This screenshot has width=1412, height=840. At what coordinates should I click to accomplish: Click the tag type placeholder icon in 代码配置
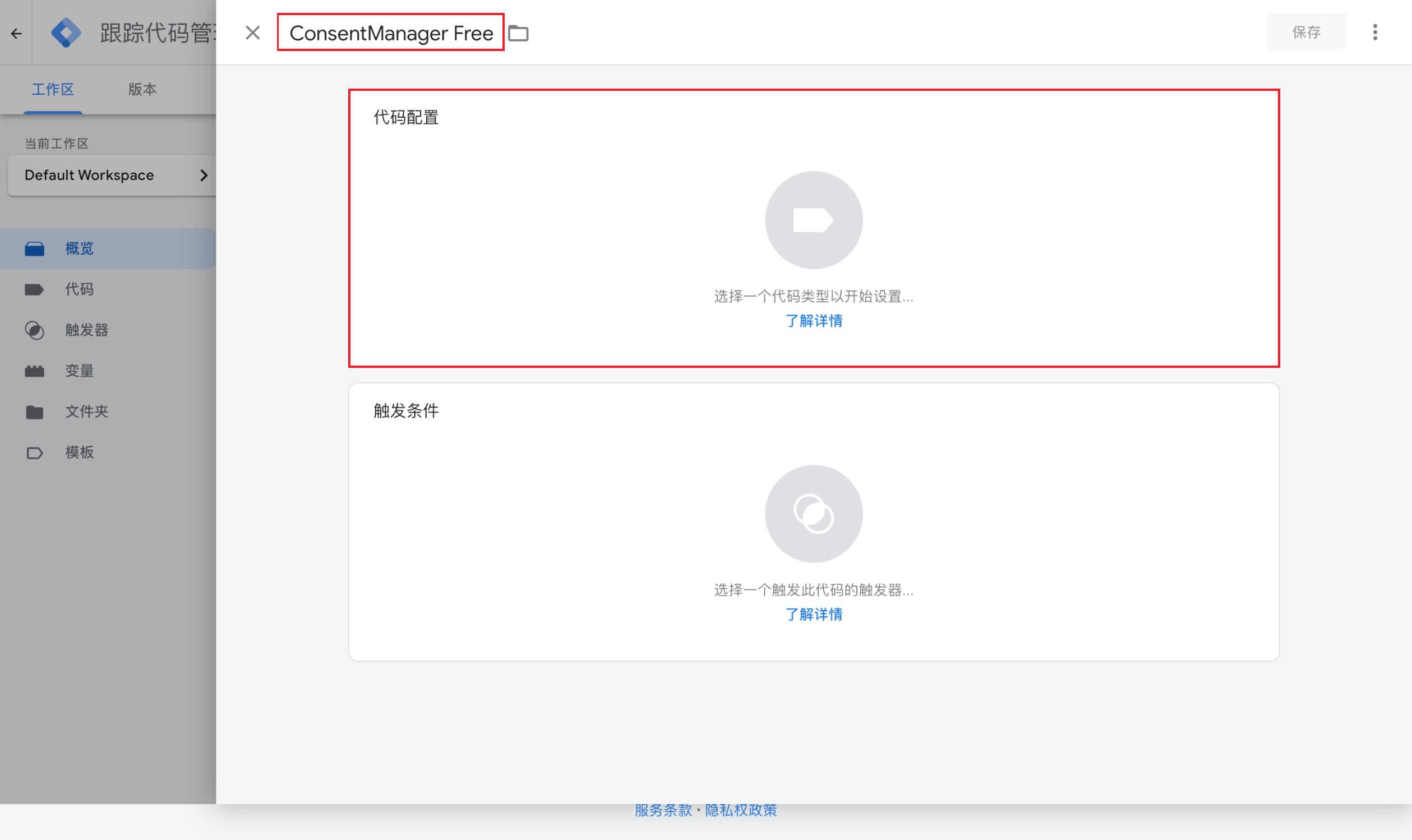click(x=813, y=220)
